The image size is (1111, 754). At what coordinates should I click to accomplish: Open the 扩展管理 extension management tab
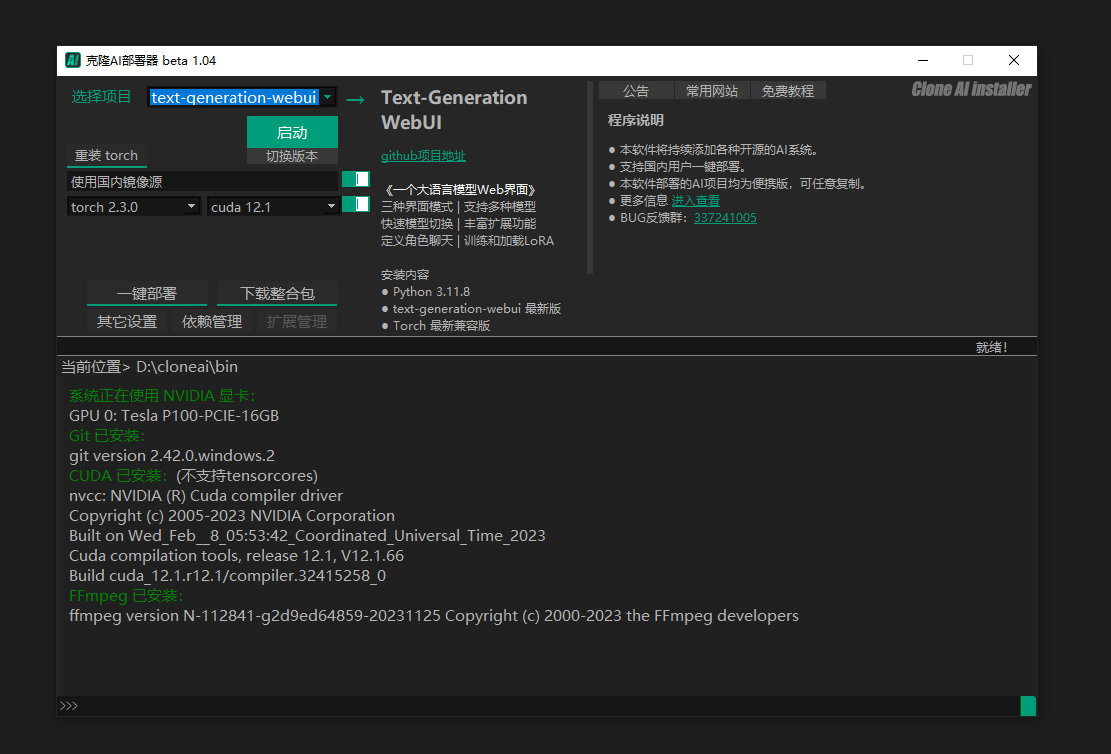(x=297, y=322)
